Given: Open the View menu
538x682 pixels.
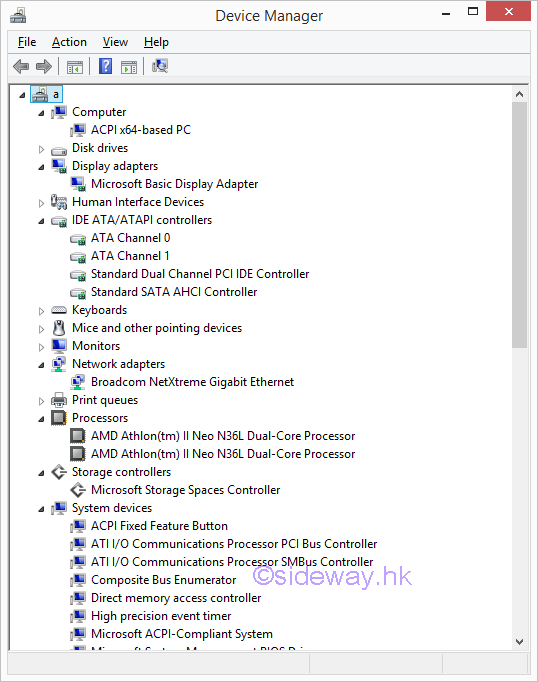Looking at the screenshot, I should coord(115,42).
